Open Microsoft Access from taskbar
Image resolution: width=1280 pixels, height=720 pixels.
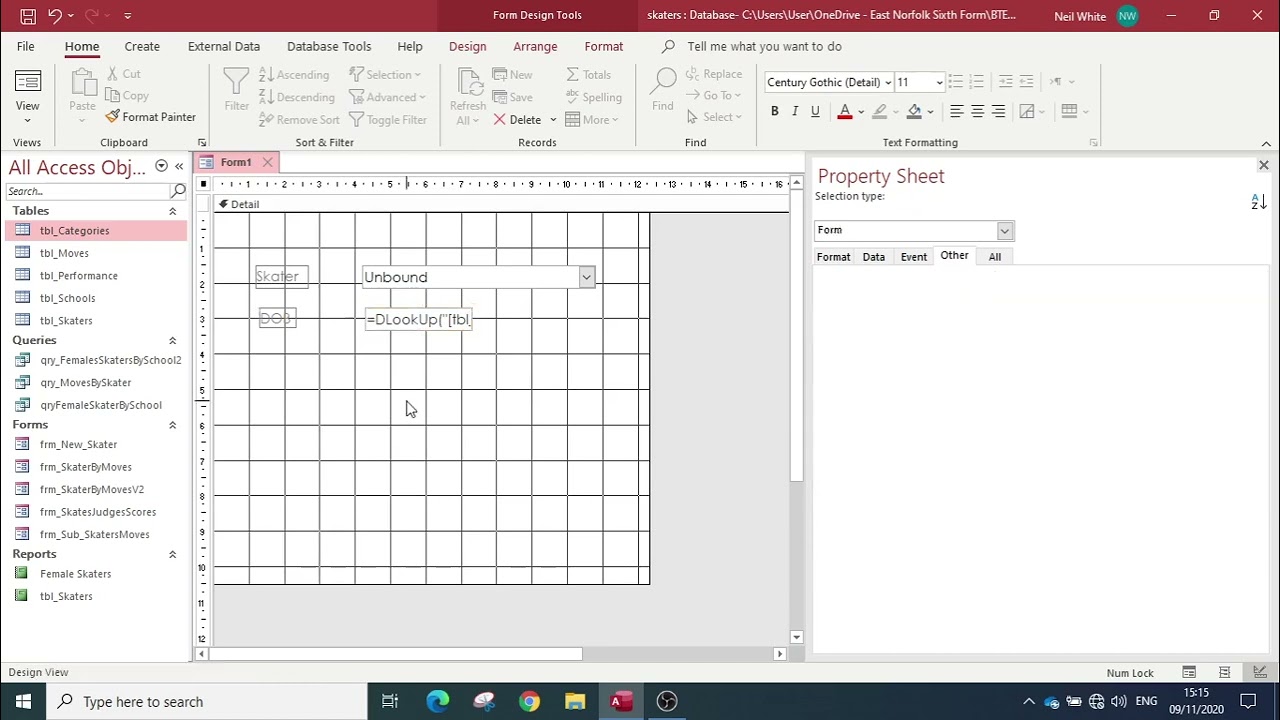[621, 701]
